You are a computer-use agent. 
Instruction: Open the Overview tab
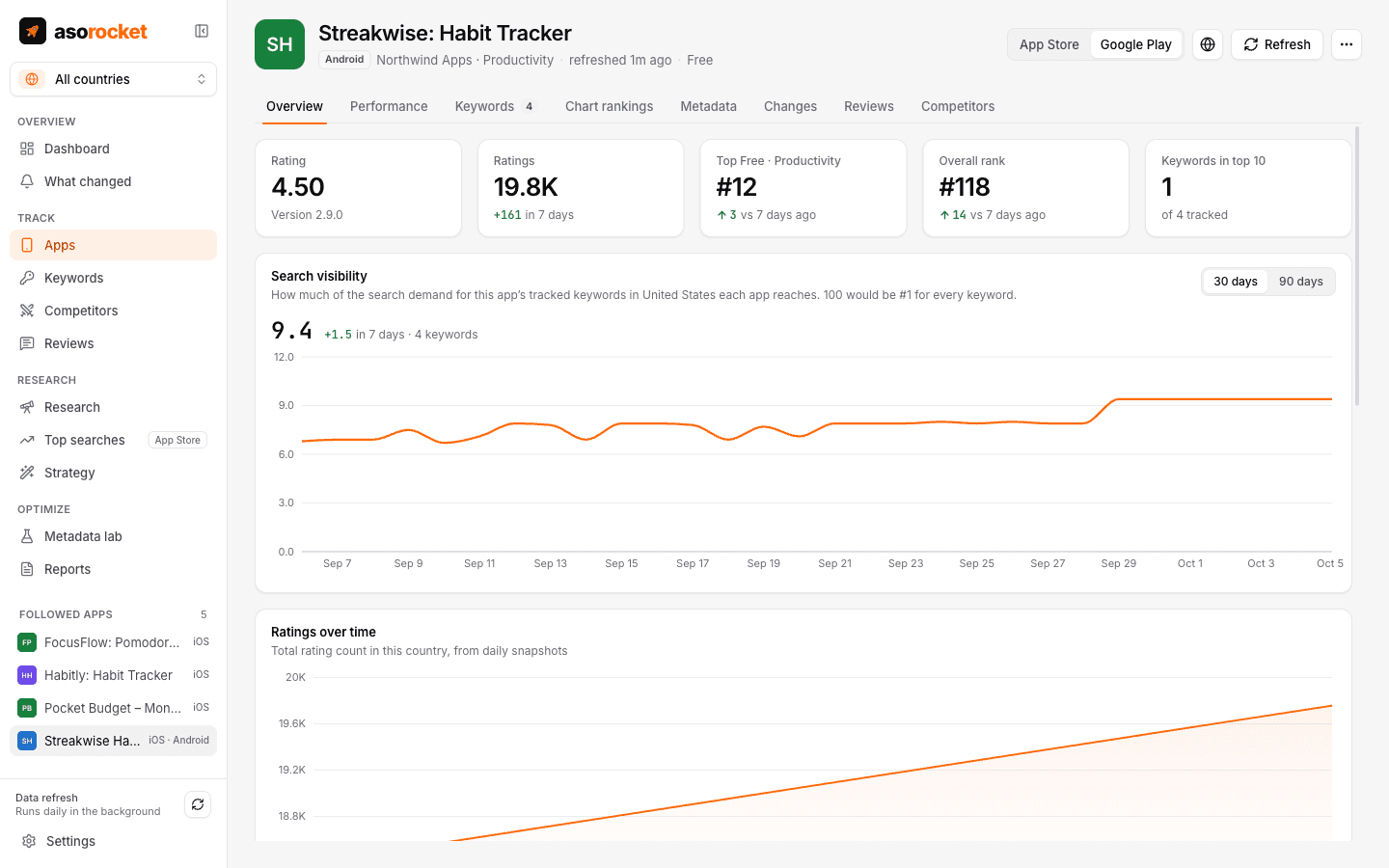pos(294,106)
